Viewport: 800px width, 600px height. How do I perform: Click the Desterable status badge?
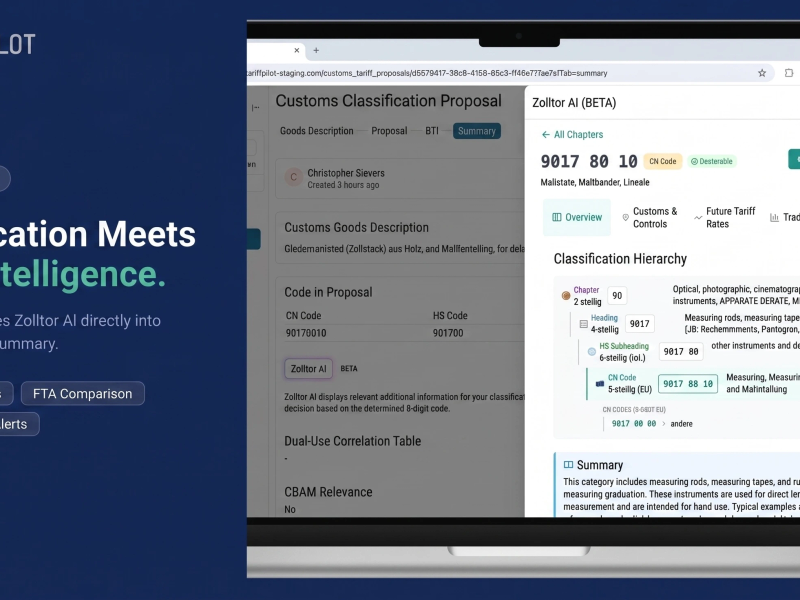(x=711, y=161)
